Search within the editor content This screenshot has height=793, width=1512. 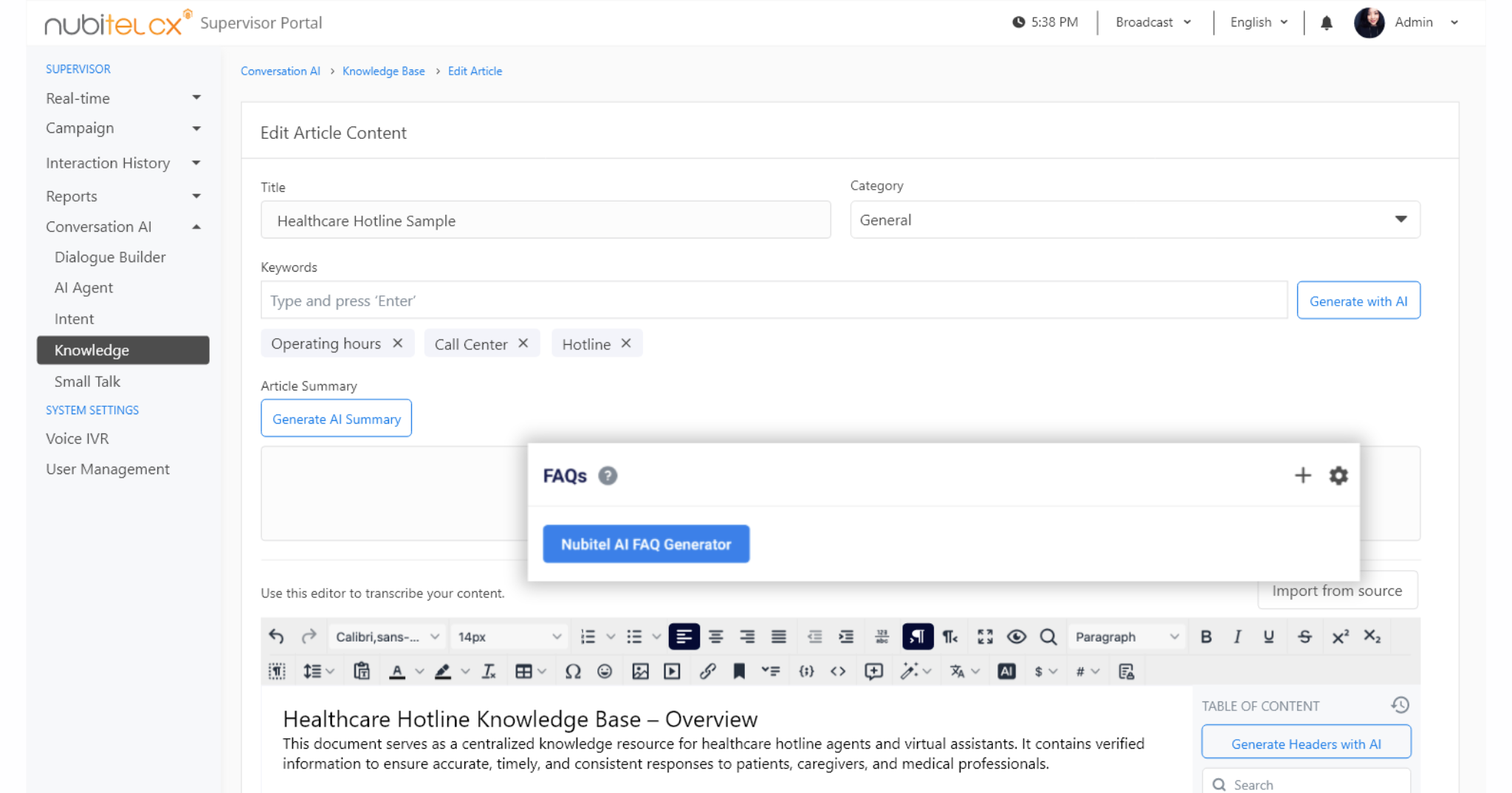point(1048,636)
